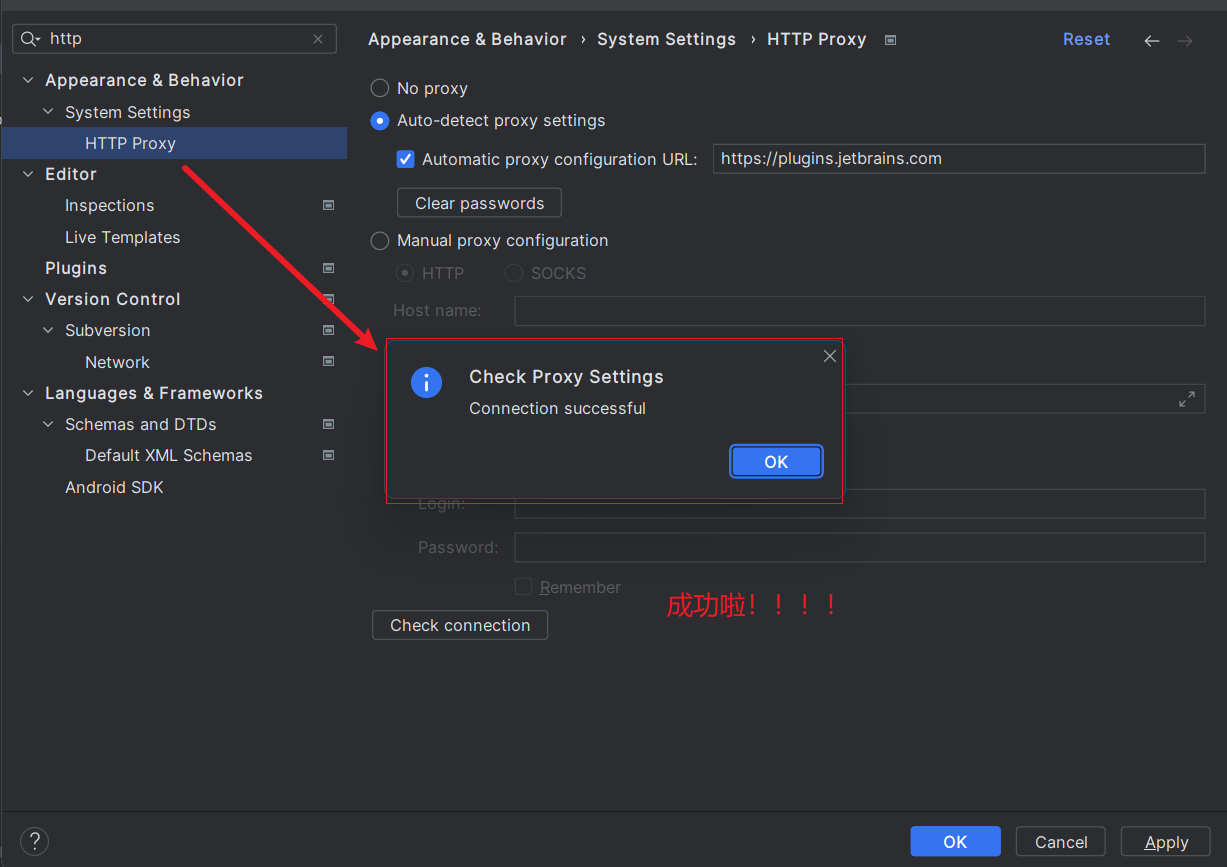Go back with the left arrow
The width and height of the screenshot is (1227, 867).
pyautogui.click(x=1152, y=40)
